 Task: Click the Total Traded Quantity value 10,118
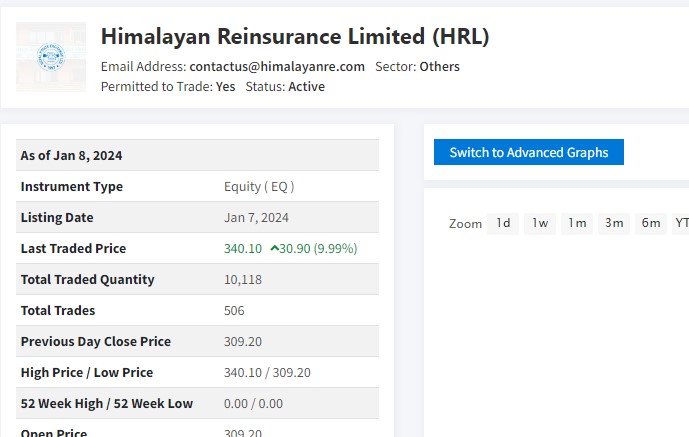tap(243, 279)
